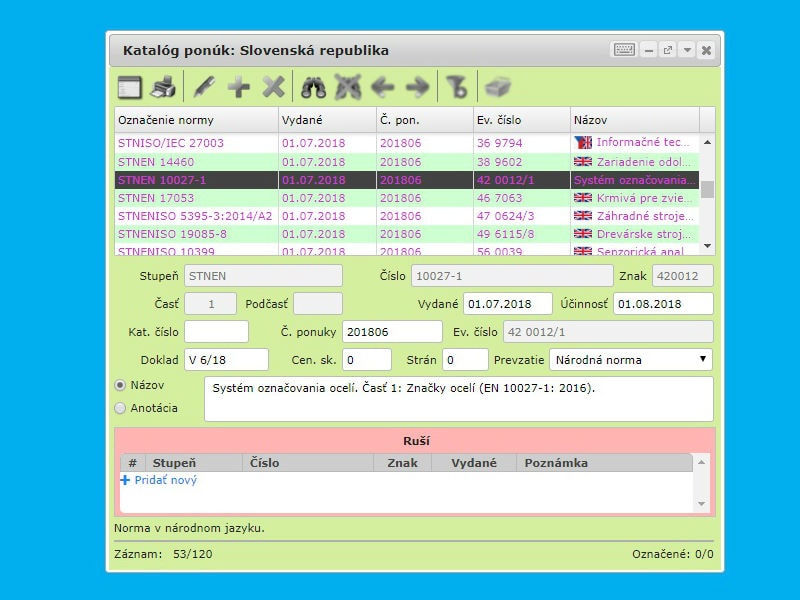Print the catalog with printer icon
The height and width of the screenshot is (600, 800).
pos(163,87)
